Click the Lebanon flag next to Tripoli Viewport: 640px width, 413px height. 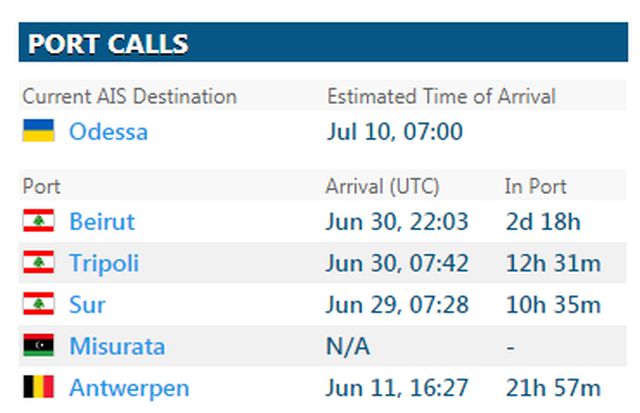point(38,263)
